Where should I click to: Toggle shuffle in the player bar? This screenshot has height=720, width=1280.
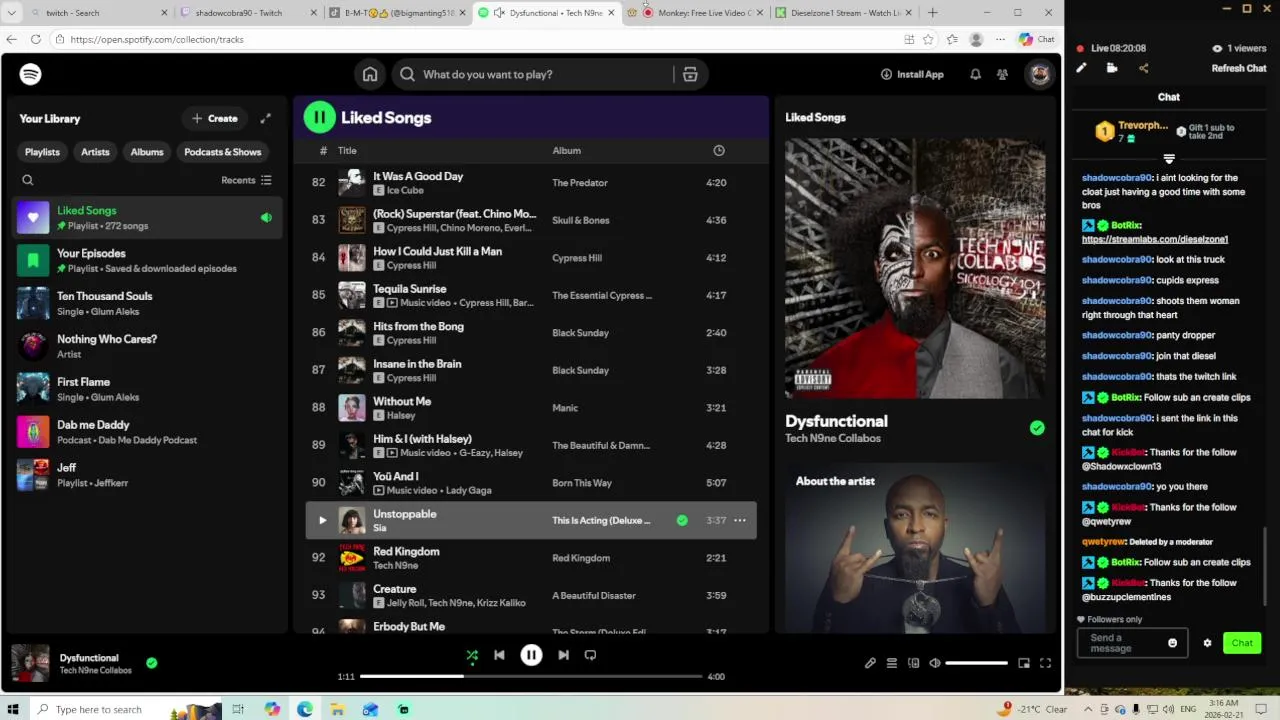[x=472, y=655]
